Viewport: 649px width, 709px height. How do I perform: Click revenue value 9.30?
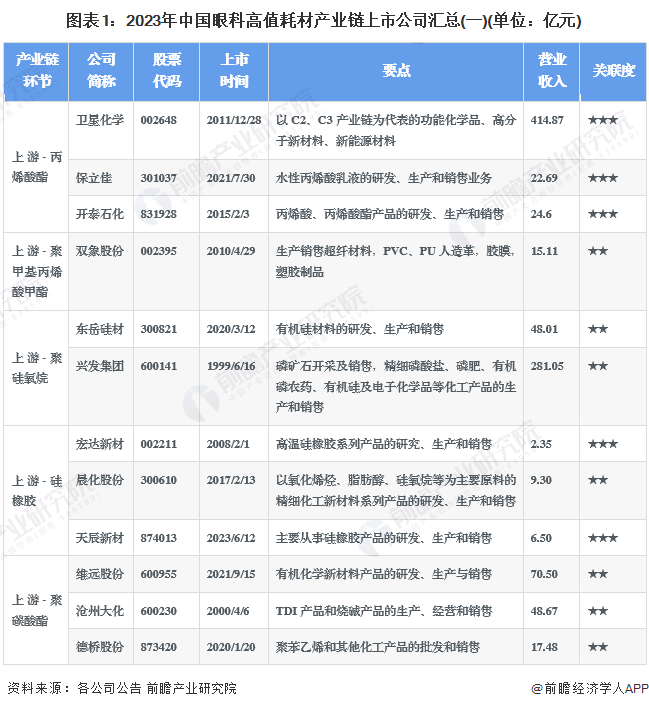coord(541,480)
